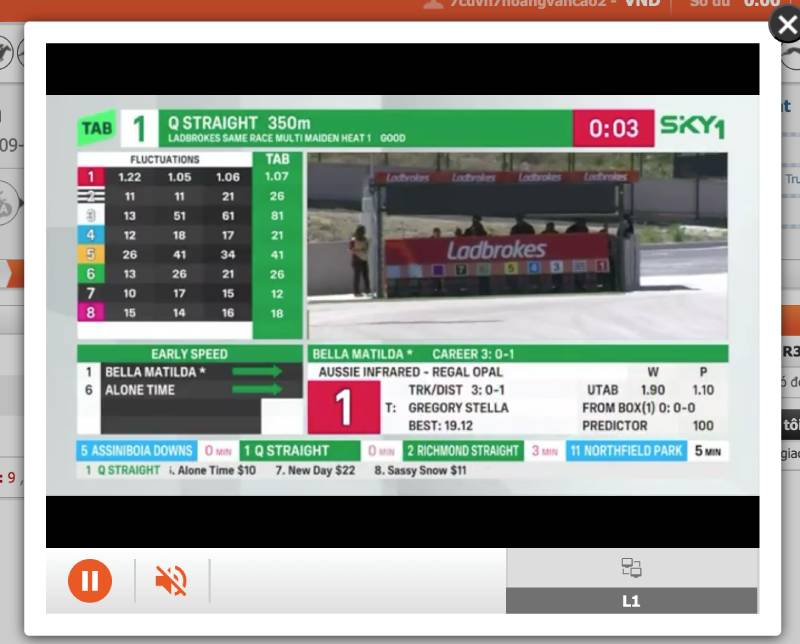Select the L1 stream tab

click(631, 601)
